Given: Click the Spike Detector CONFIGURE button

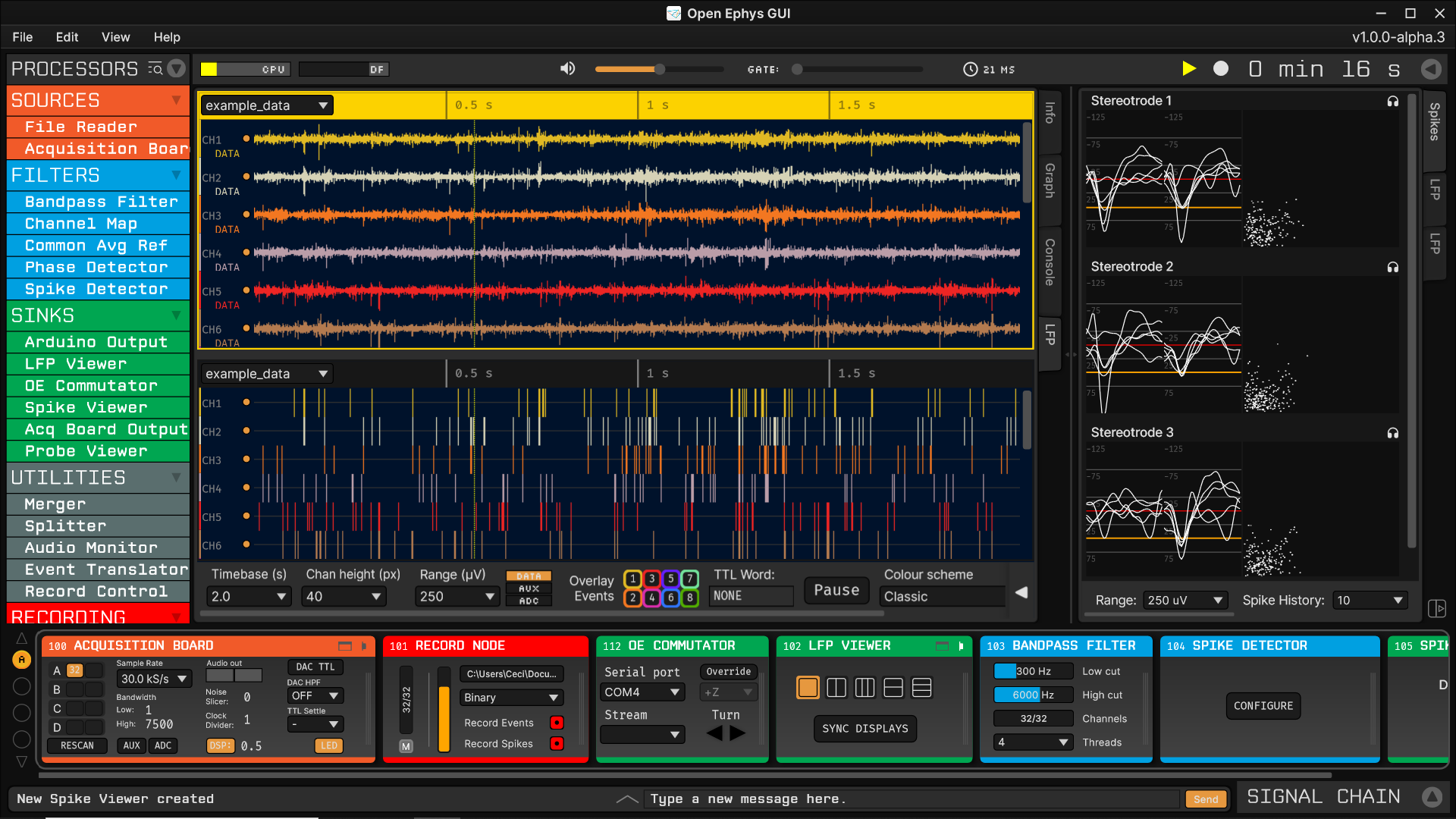Looking at the screenshot, I should pos(1263,706).
